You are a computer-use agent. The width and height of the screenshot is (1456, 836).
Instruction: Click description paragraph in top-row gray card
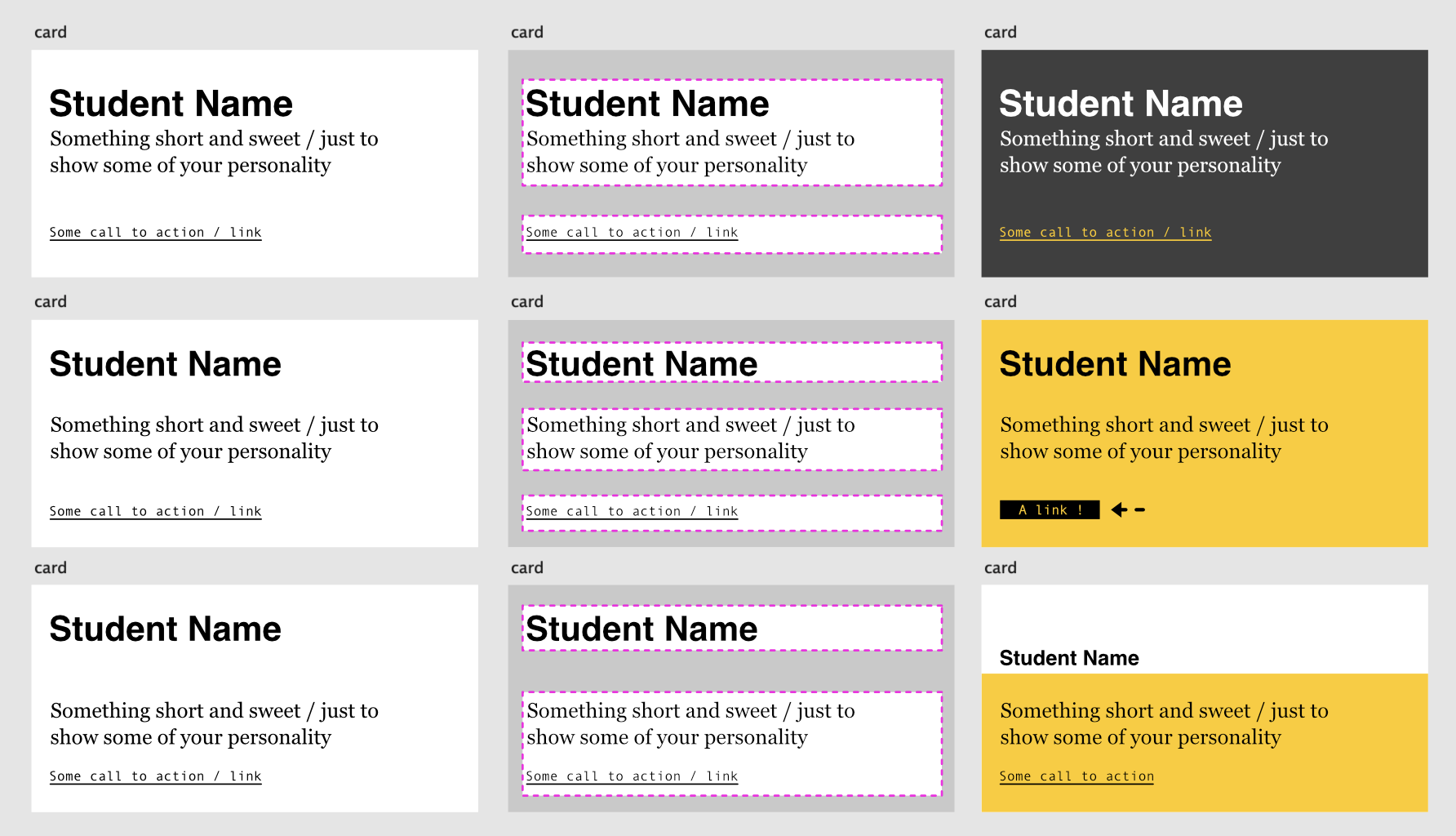coord(690,152)
